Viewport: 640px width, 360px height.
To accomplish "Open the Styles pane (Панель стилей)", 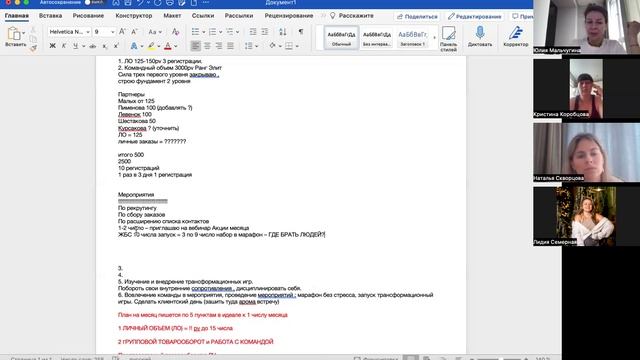I will (448, 38).
